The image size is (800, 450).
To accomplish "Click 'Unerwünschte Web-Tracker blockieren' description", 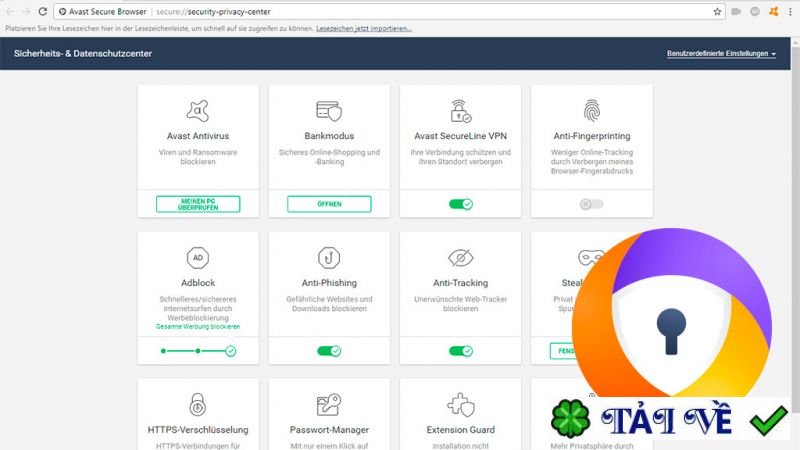I will click(461, 304).
